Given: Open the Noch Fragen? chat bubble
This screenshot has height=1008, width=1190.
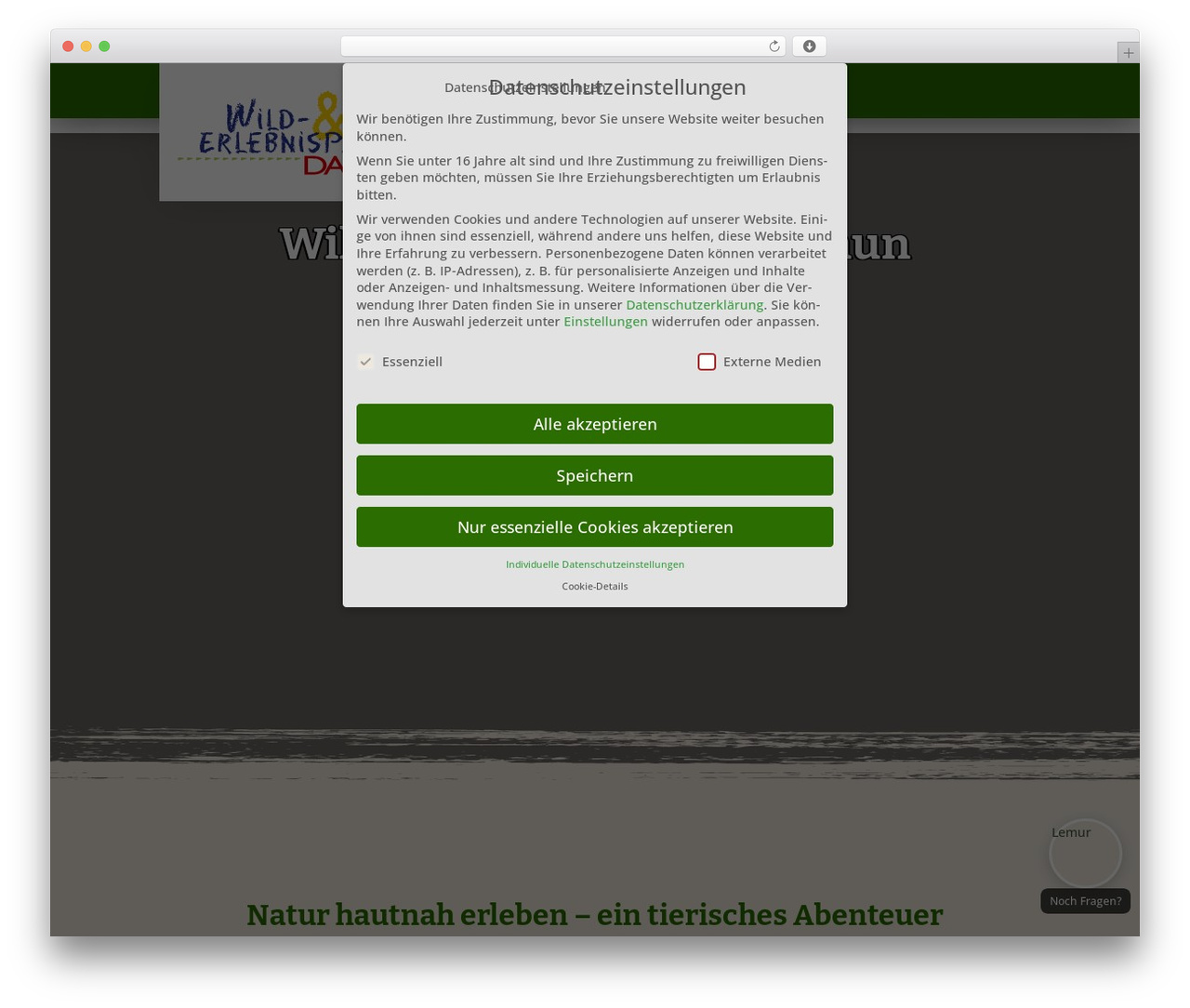Looking at the screenshot, I should (x=1085, y=901).
